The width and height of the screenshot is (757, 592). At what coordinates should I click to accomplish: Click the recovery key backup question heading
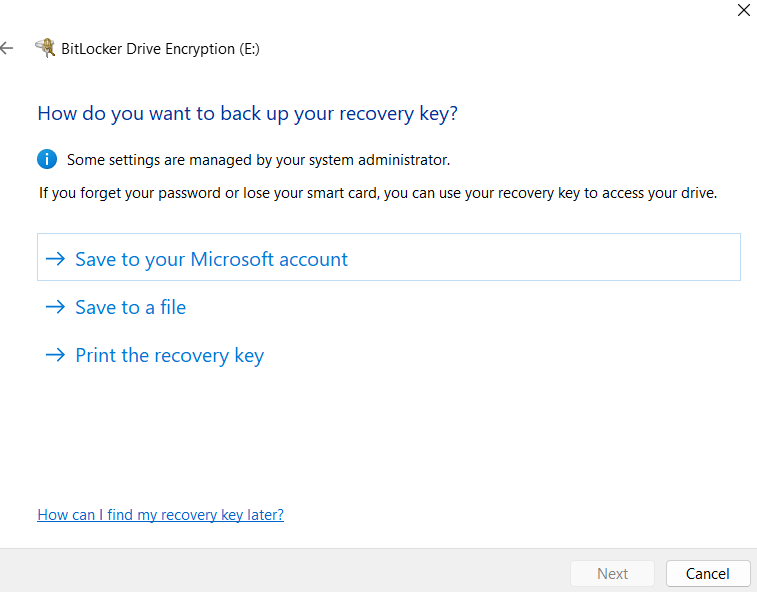point(247,113)
